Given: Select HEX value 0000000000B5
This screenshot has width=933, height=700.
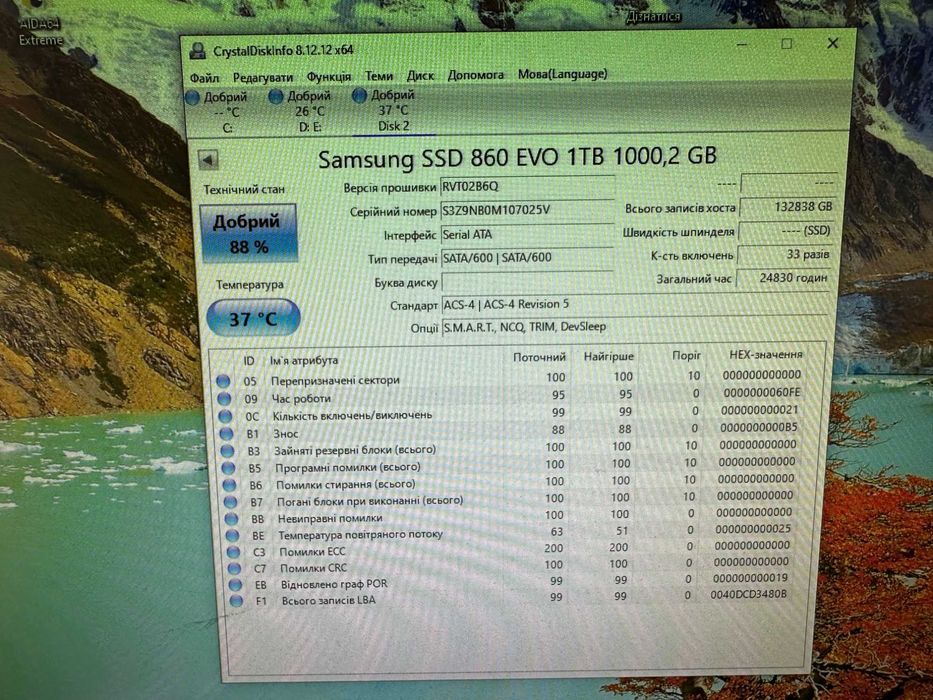Looking at the screenshot, I should (x=759, y=427).
